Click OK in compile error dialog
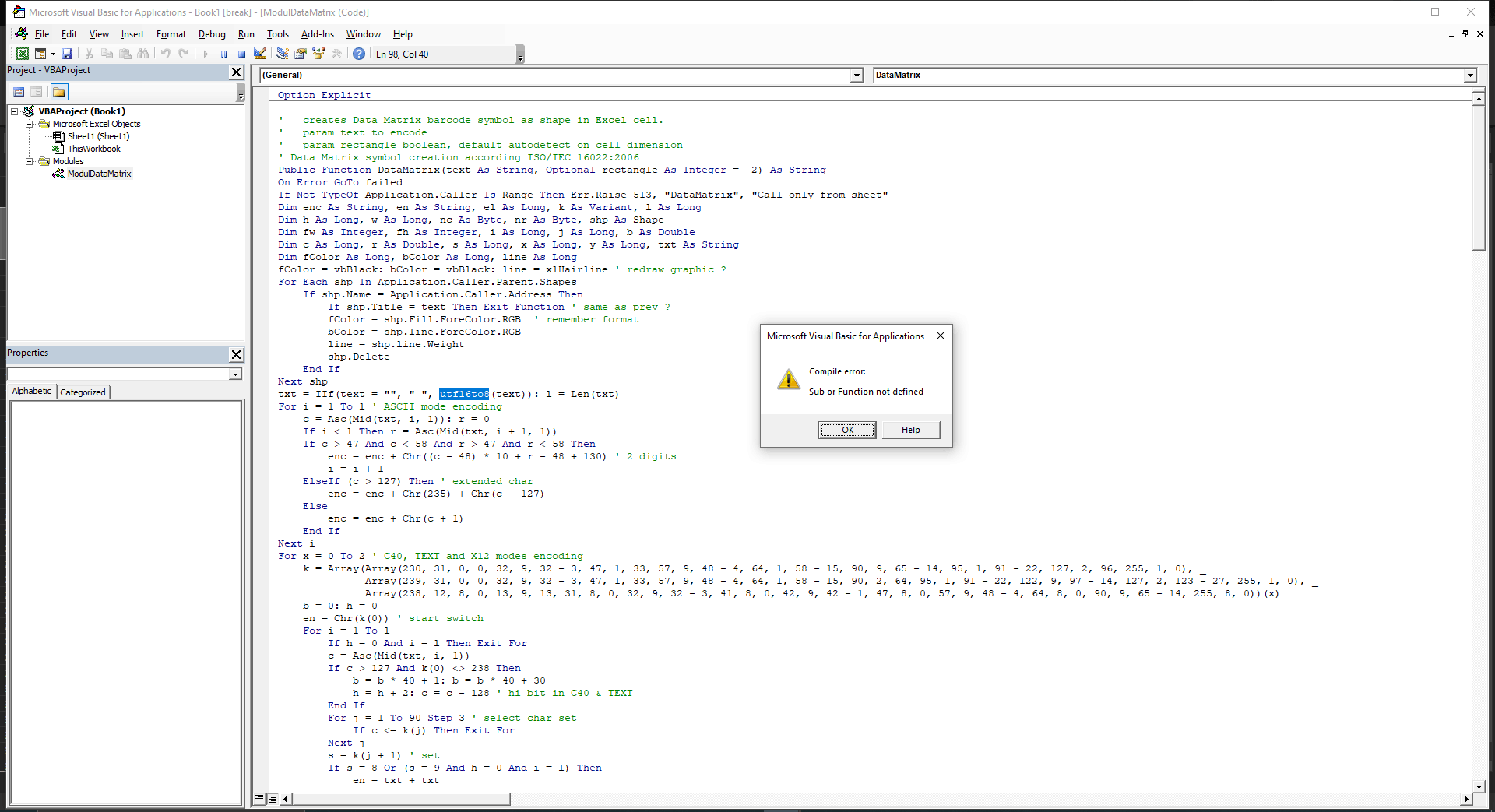This screenshot has width=1495, height=812. [x=847, y=430]
